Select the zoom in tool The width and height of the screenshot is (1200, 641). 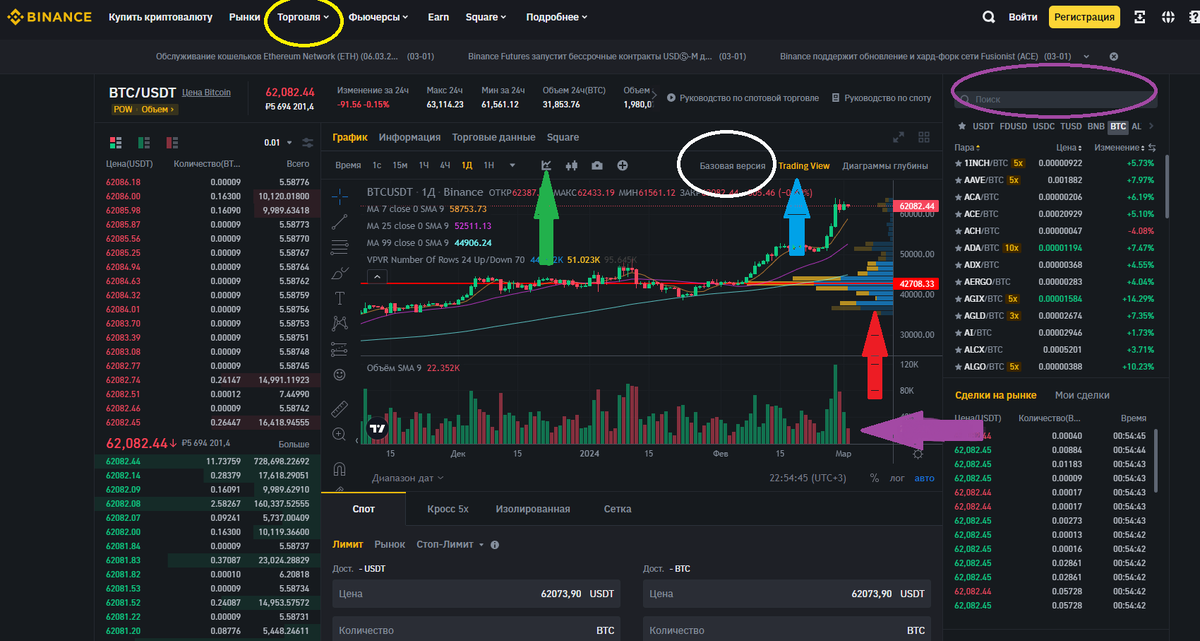point(340,434)
